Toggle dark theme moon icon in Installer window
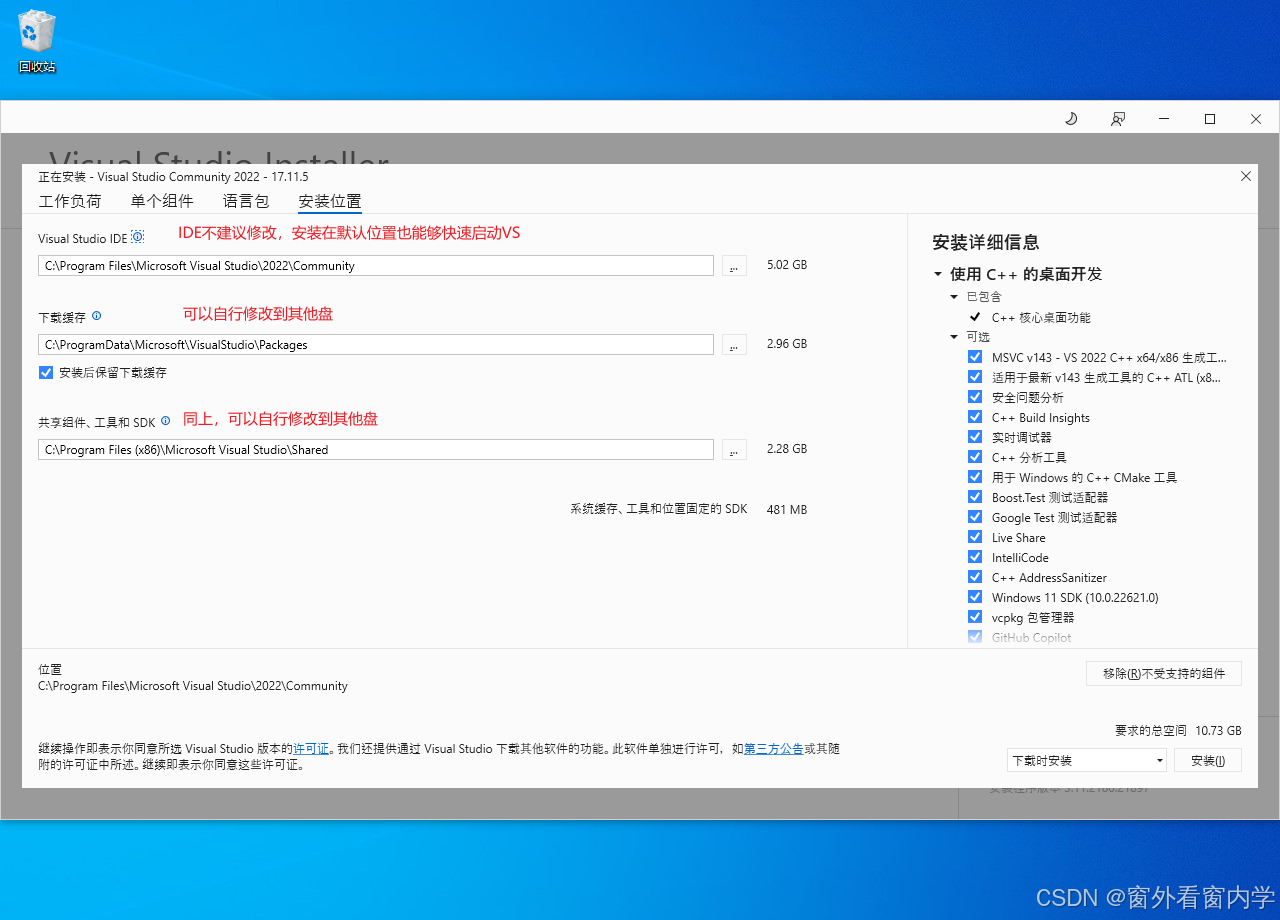This screenshot has width=1280, height=920. click(1071, 119)
